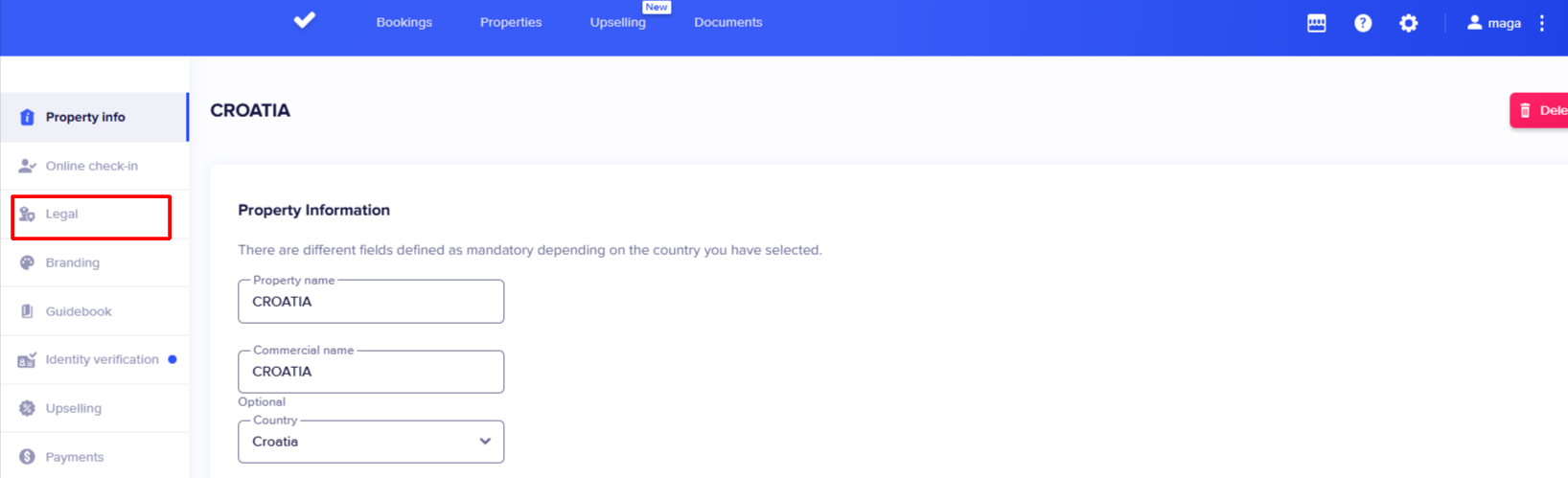Select Legal in the sidebar

[62, 215]
